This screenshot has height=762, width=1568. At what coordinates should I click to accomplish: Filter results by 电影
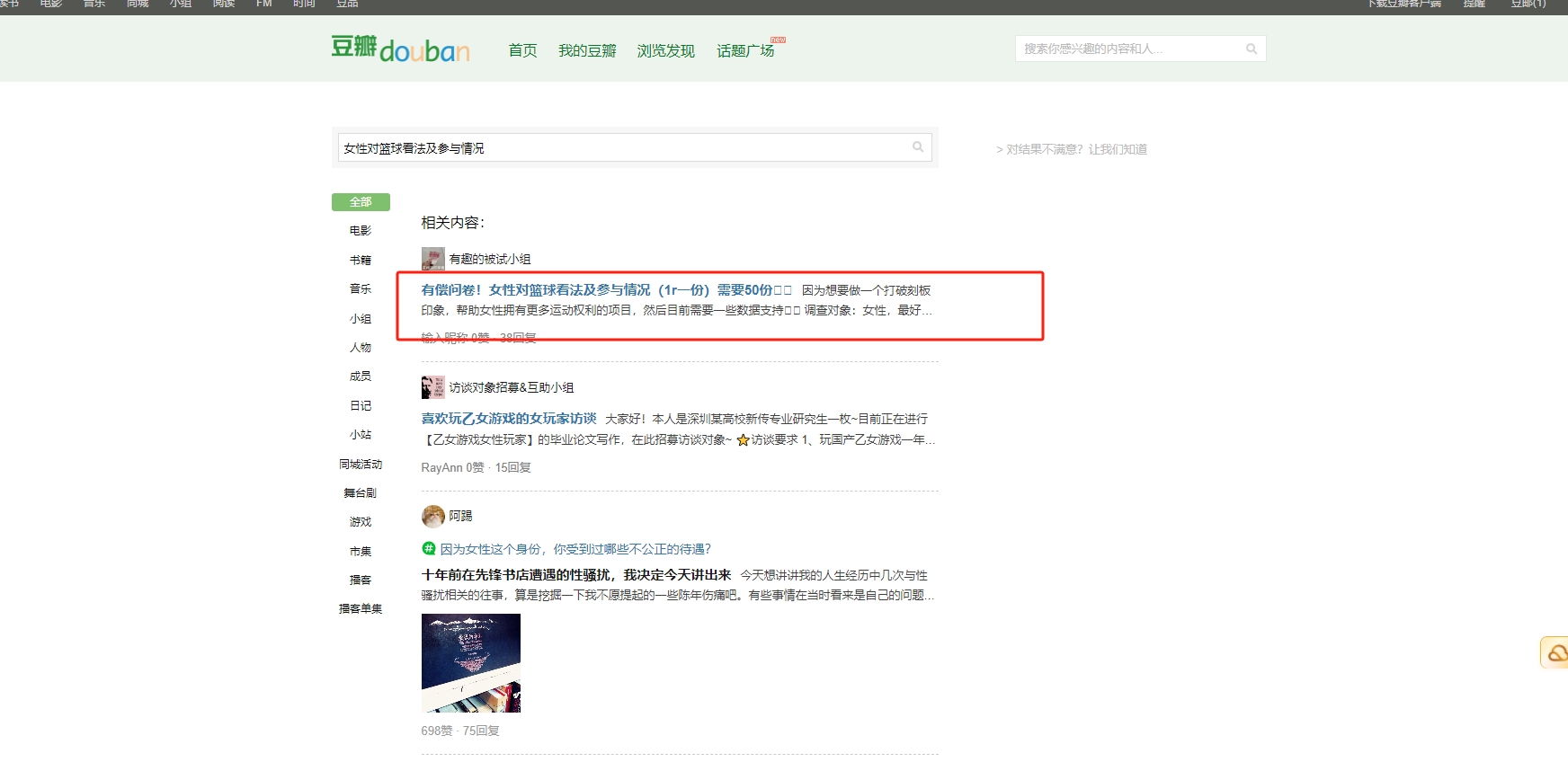tap(361, 231)
